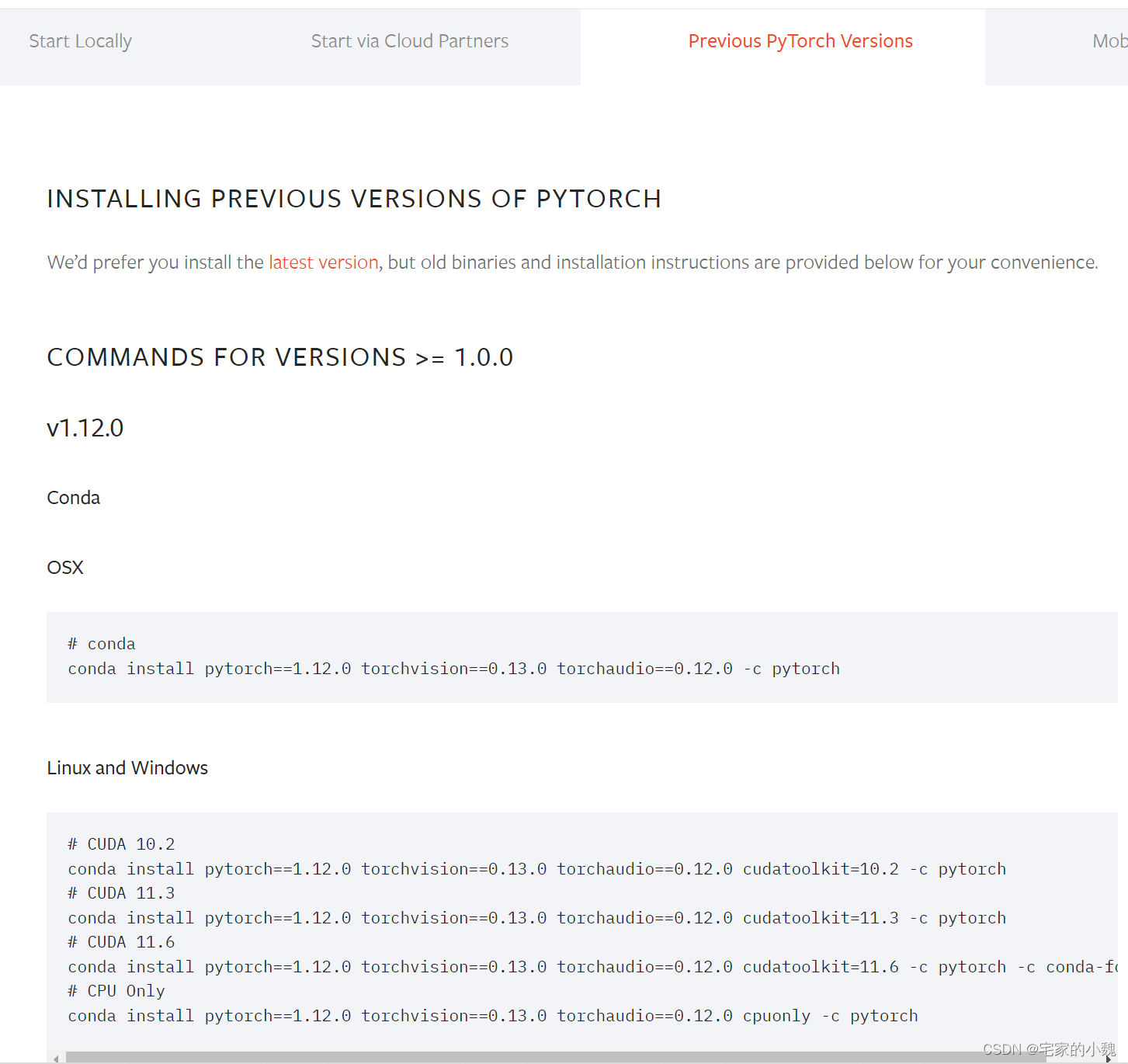Screen dimensions: 1128x1064
Task: Open the cut-off Mobile tab
Action: (x=1109, y=41)
